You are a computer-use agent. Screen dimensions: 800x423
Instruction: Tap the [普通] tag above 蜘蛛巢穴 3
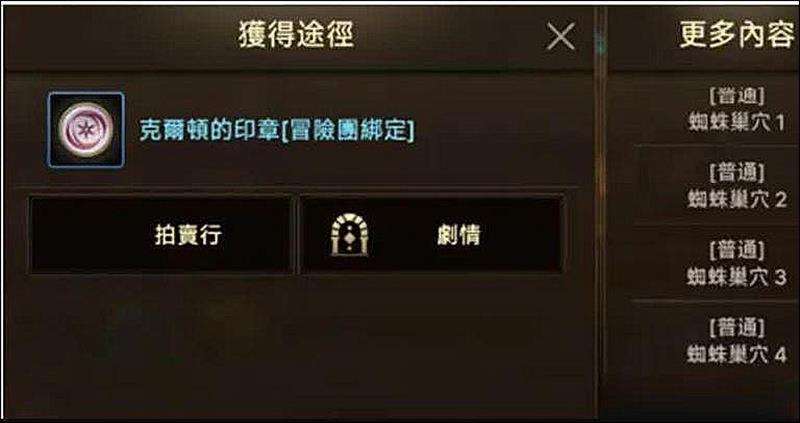coord(737,250)
